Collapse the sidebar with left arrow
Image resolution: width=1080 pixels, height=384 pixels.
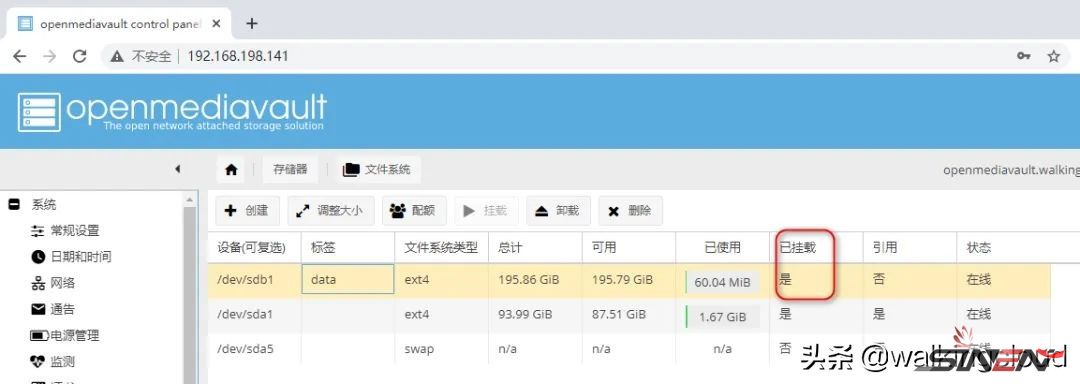[x=178, y=169]
